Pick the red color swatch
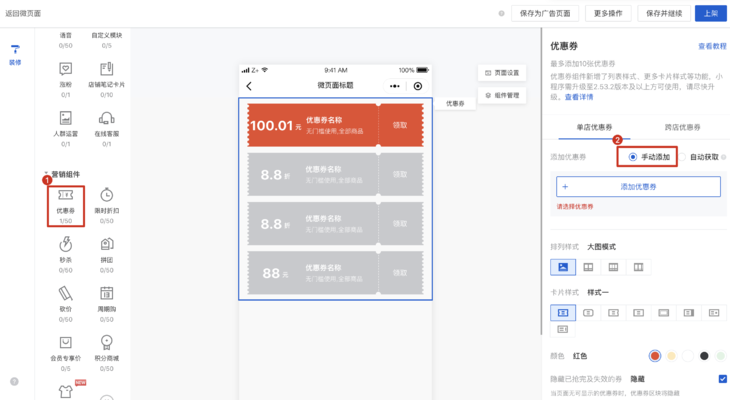 [x=655, y=355]
